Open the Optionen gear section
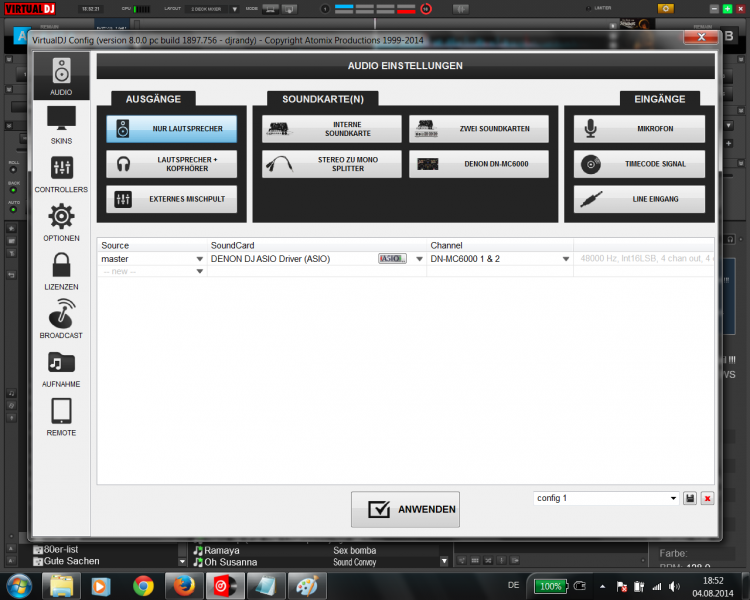Screen dimensions: 750x600 61,223
